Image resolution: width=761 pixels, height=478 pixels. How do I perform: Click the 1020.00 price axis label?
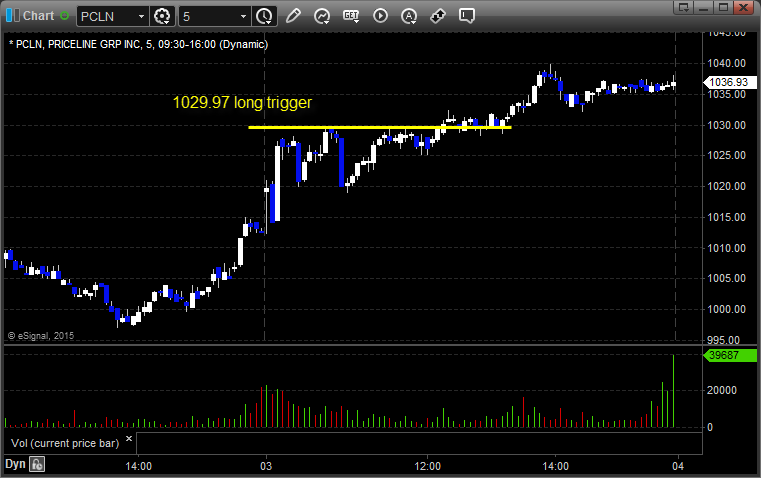727,186
